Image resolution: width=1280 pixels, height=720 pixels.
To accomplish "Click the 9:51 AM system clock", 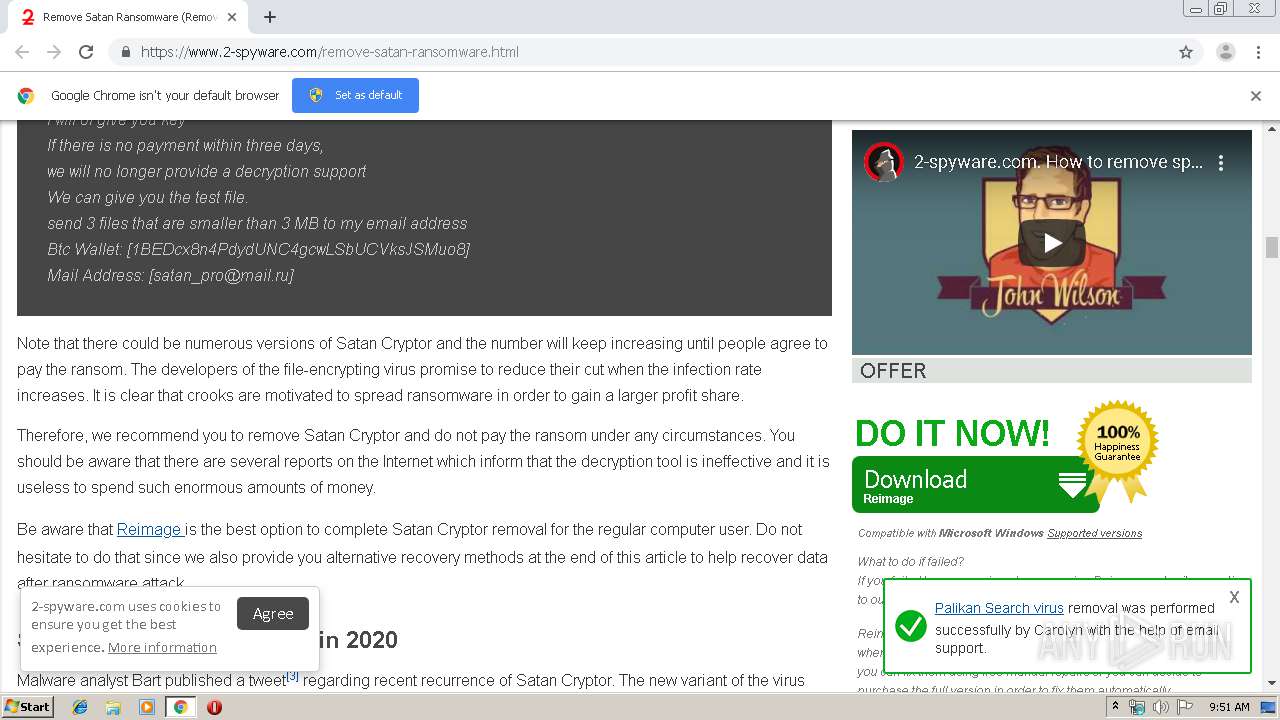I will pyautogui.click(x=1229, y=707).
